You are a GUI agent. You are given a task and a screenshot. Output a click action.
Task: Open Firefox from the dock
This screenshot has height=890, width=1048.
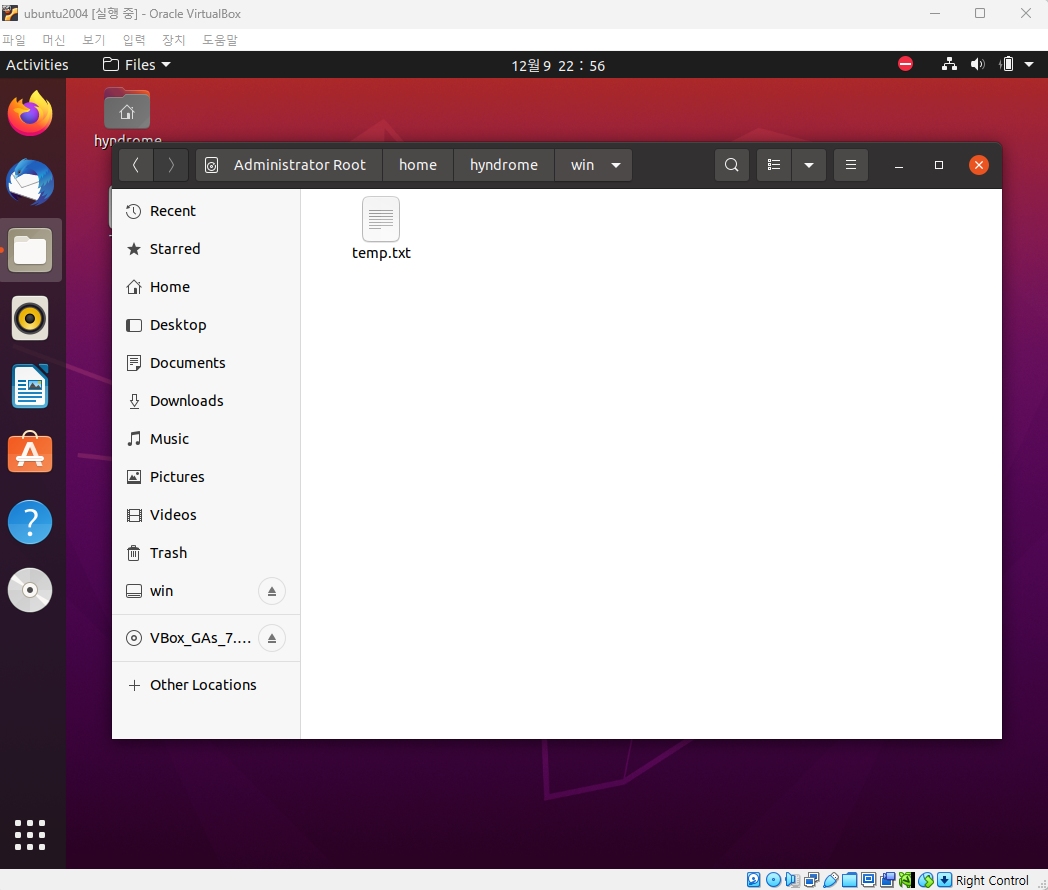click(x=30, y=114)
